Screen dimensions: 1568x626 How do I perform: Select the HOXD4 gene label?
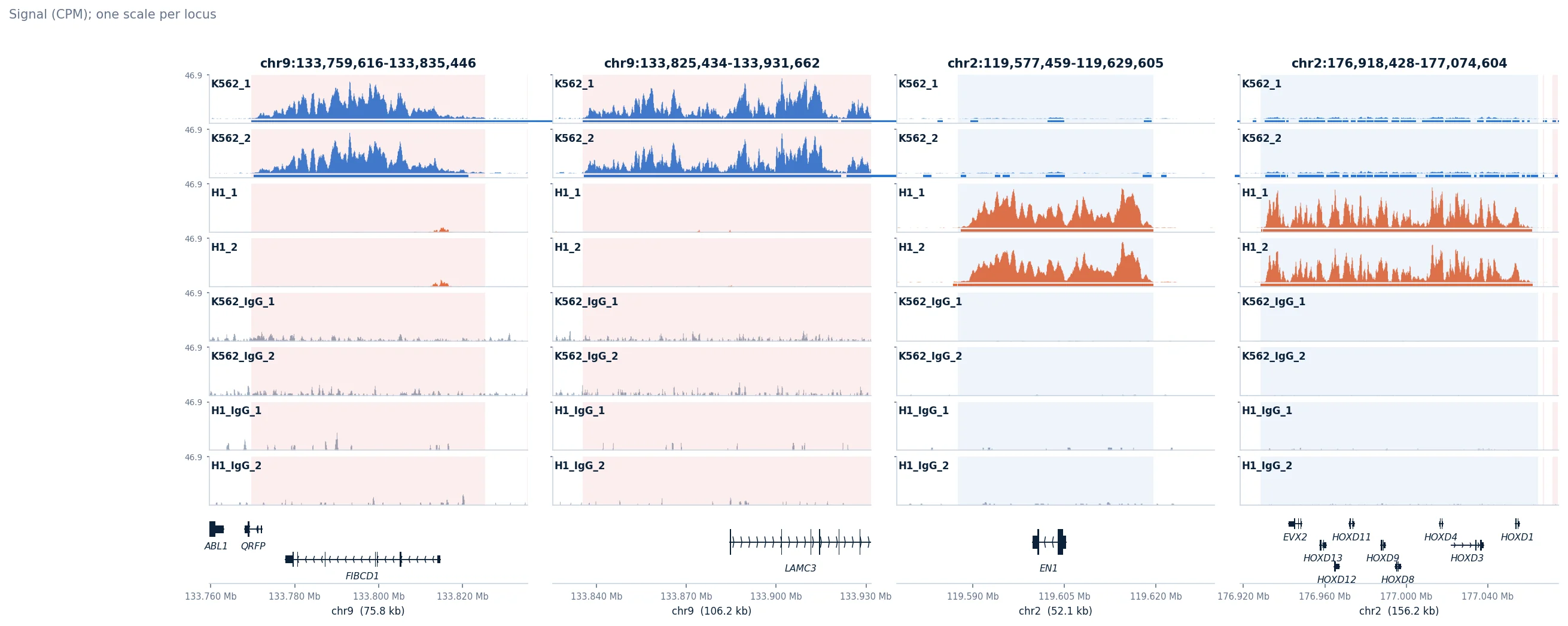pyautogui.click(x=1441, y=537)
